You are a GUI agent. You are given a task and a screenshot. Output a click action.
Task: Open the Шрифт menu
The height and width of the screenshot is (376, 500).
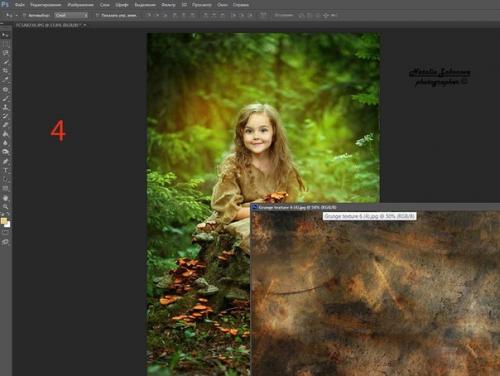122,5
